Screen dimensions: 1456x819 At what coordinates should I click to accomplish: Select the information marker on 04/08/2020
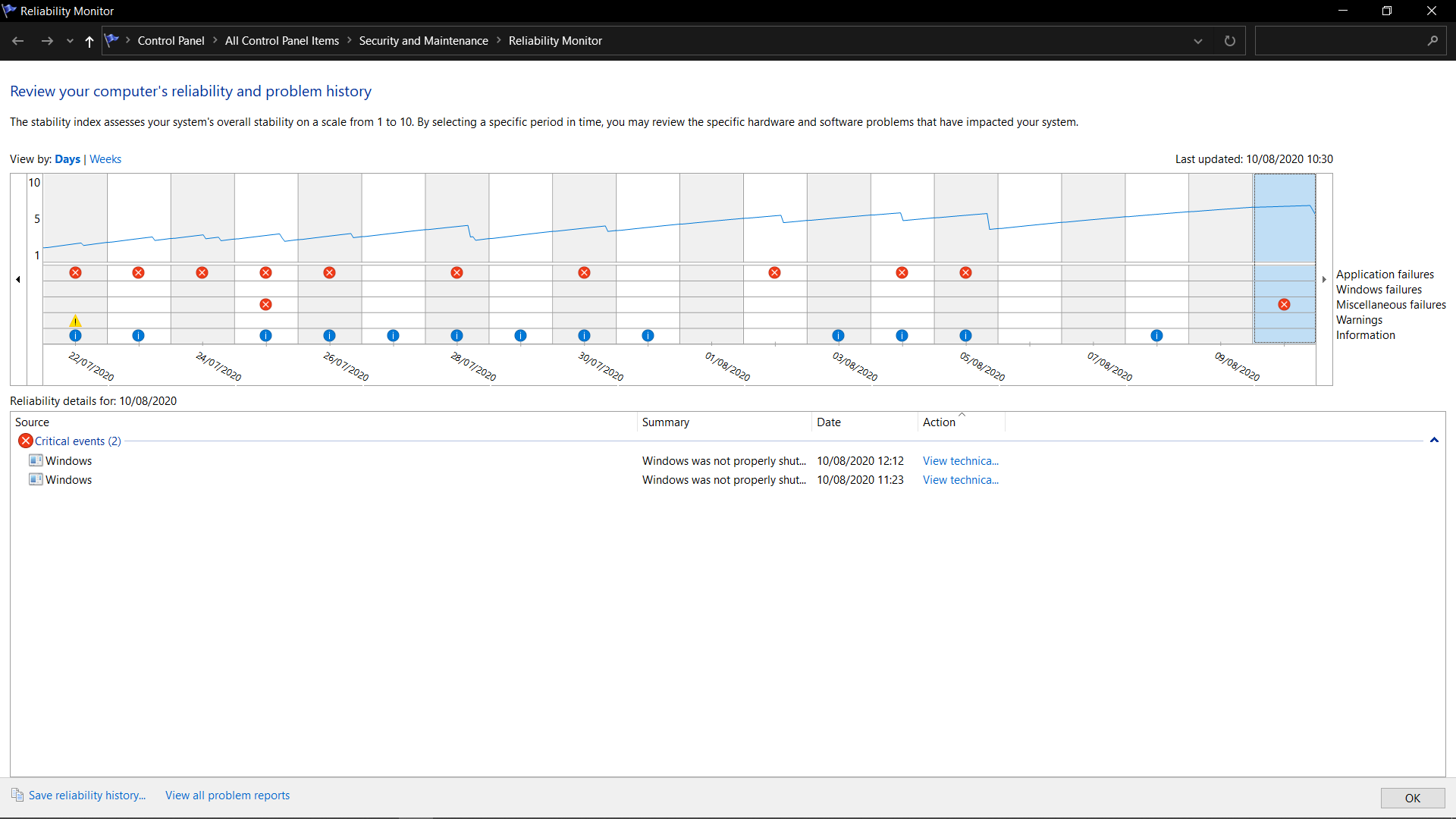click(902, 335)
